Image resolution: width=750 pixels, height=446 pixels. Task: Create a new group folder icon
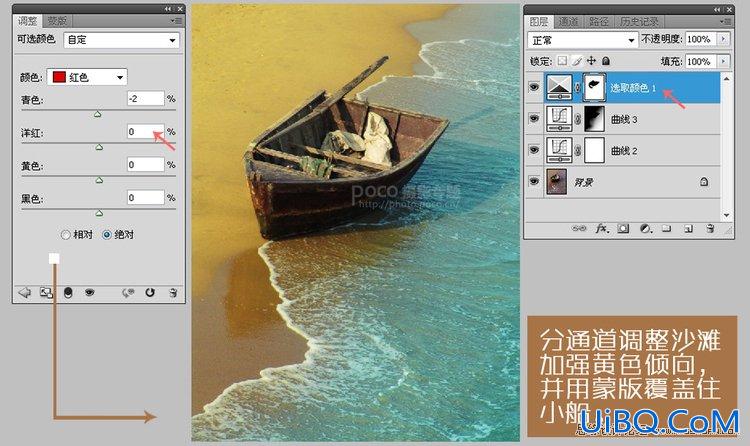pos(667,229)
